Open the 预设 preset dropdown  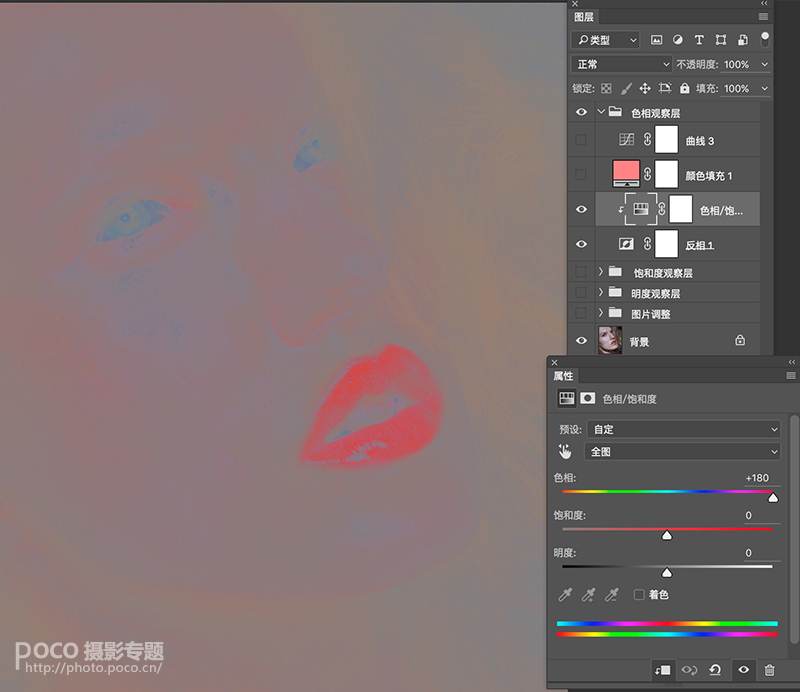[x=684, y=429]
